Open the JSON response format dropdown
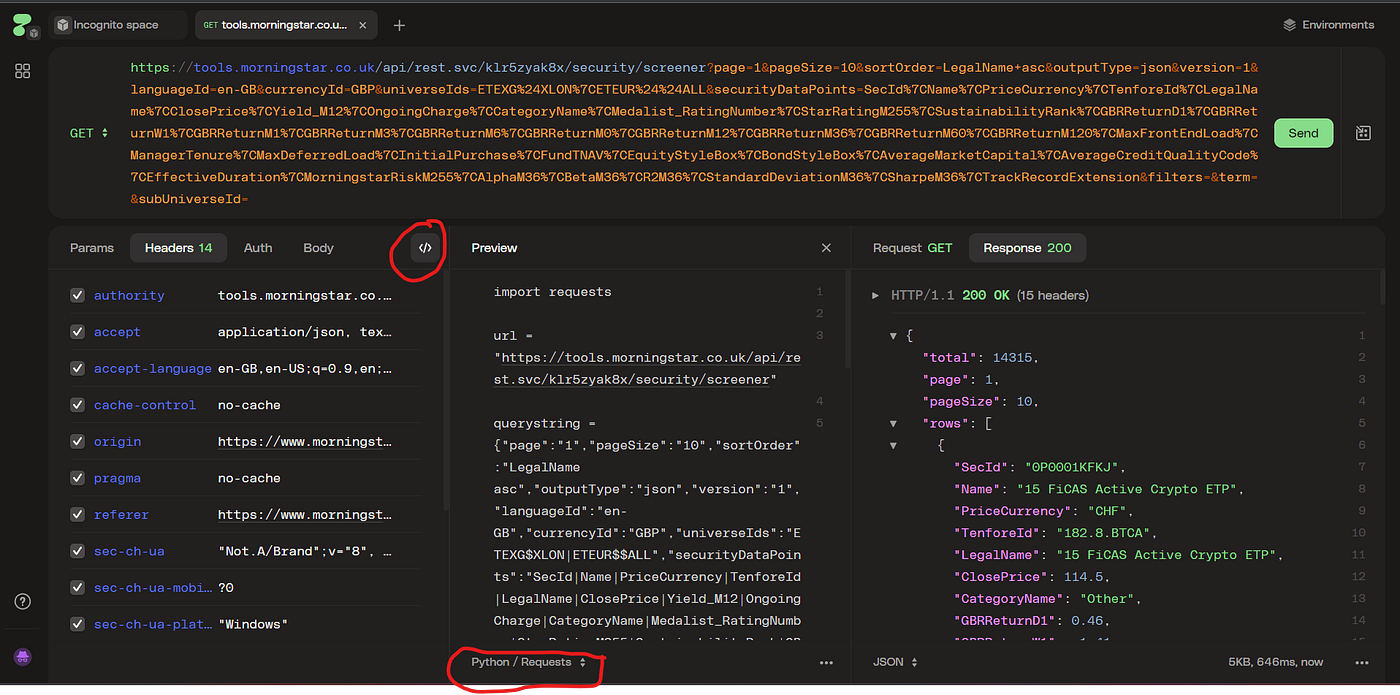Image resolution: width=1400 pixels, height=695 pixels. [896, 662]
